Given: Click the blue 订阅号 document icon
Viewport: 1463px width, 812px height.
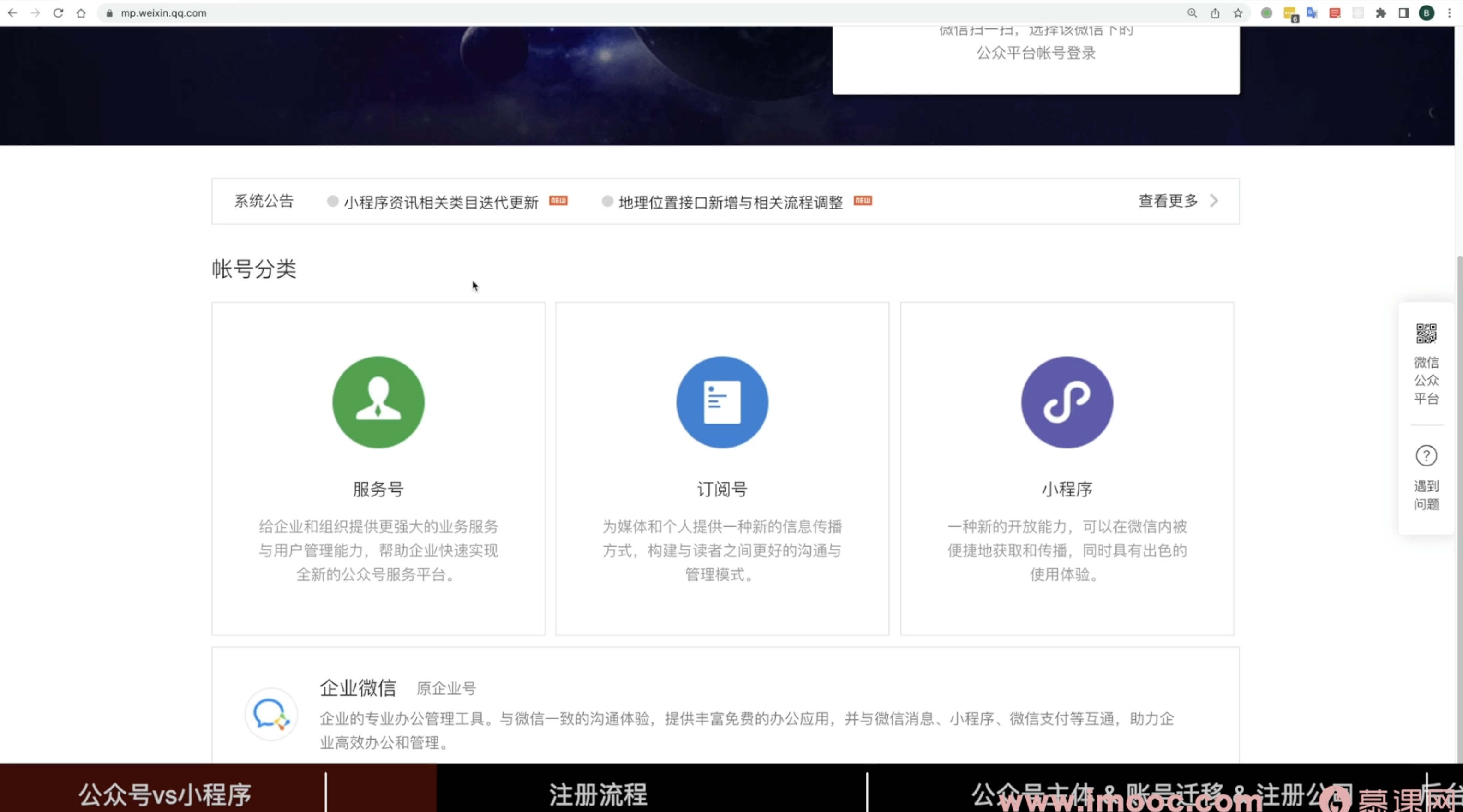Looking at the screenshot, I should [x=722, y=402].
